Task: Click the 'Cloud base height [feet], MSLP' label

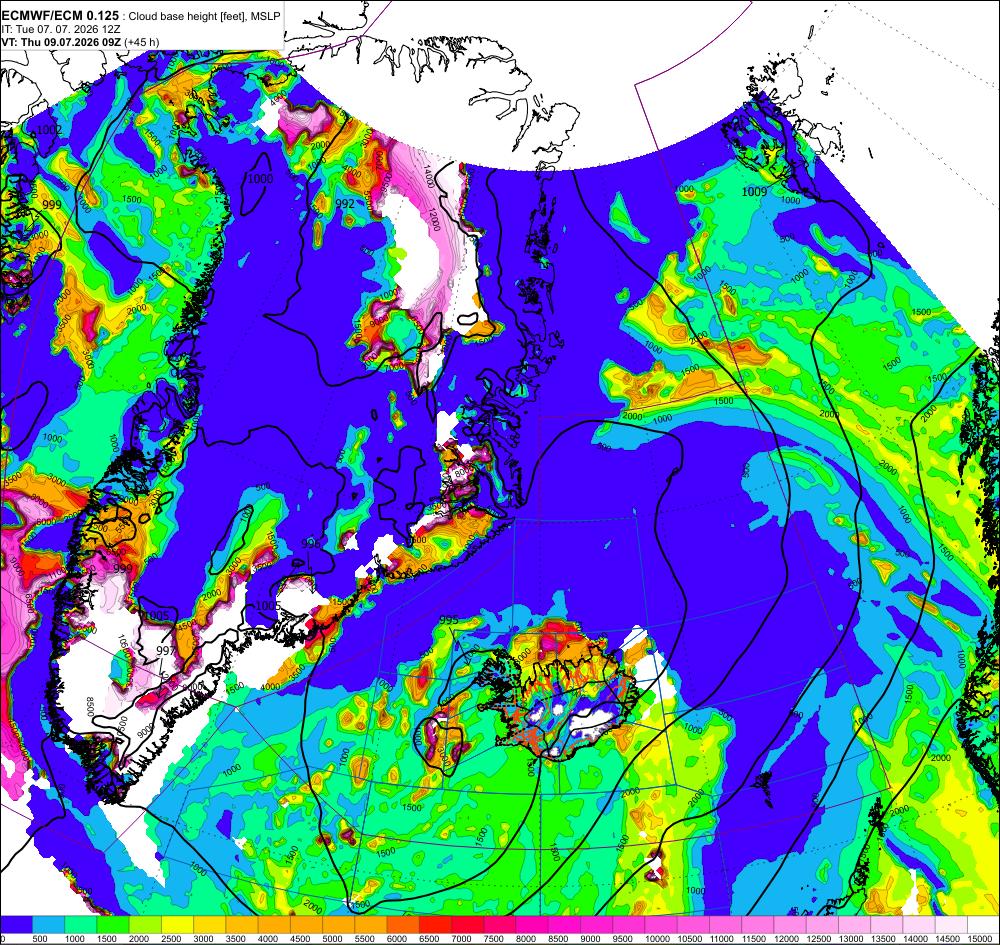Action: point(204,16)
